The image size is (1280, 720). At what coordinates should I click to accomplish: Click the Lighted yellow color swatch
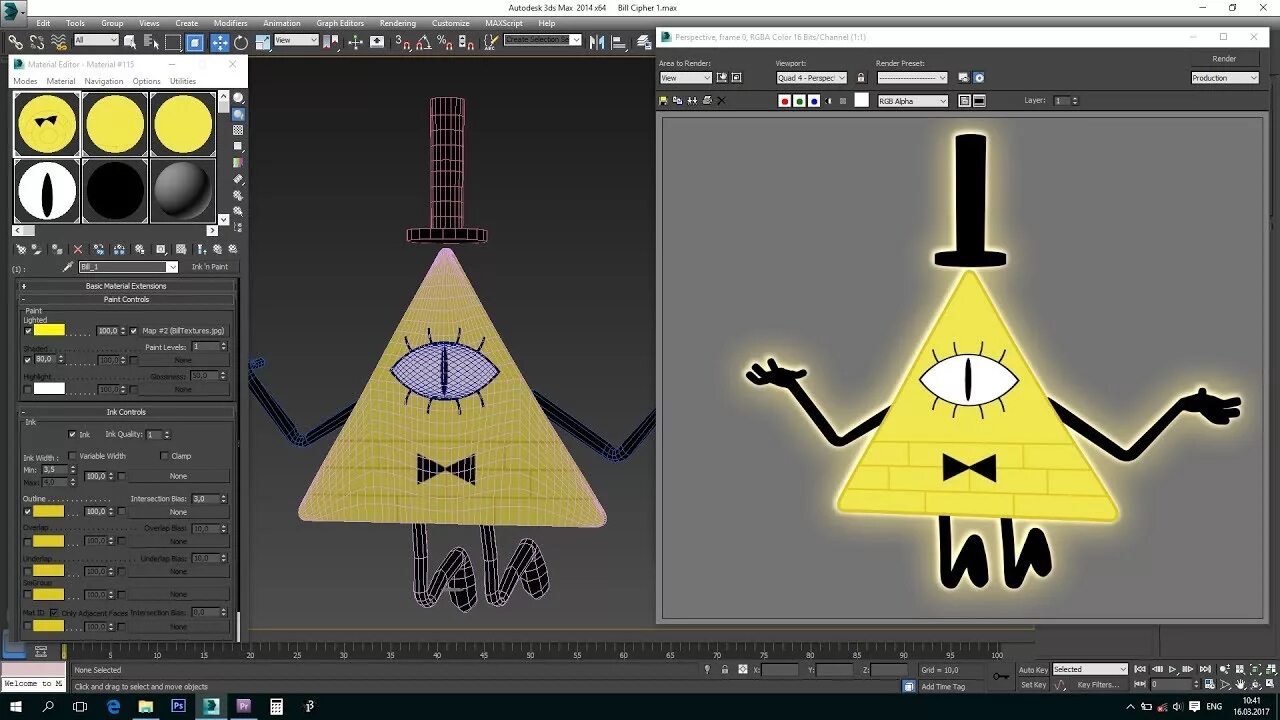[49, 330]
